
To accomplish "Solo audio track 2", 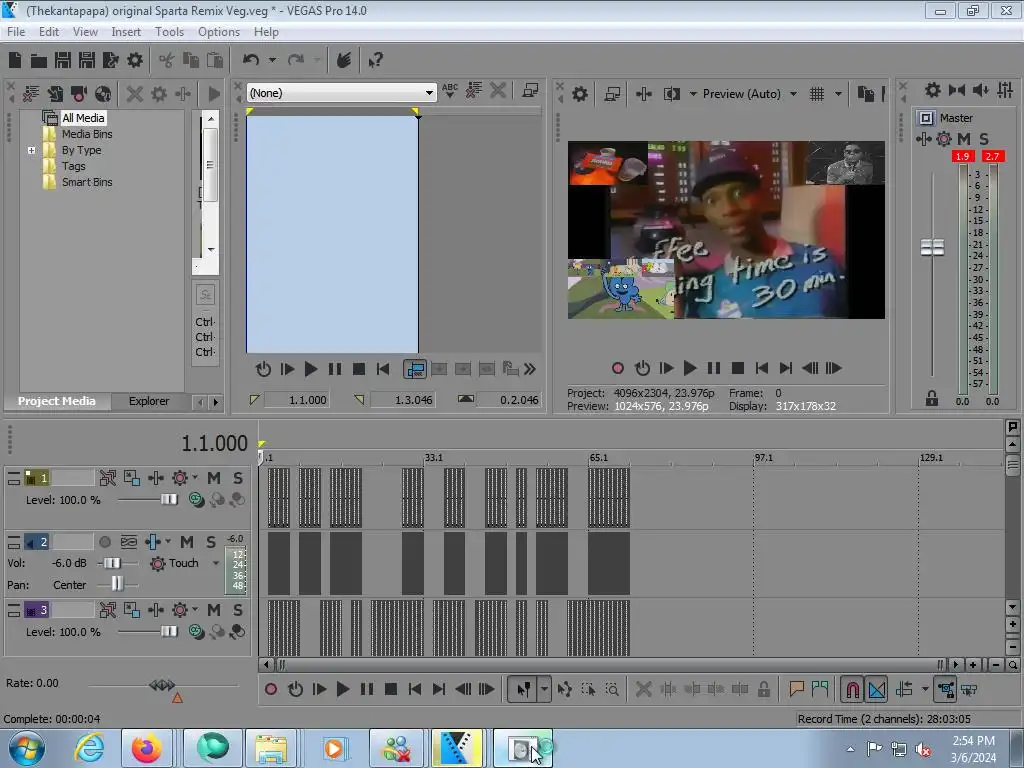I will click(211, 542).
